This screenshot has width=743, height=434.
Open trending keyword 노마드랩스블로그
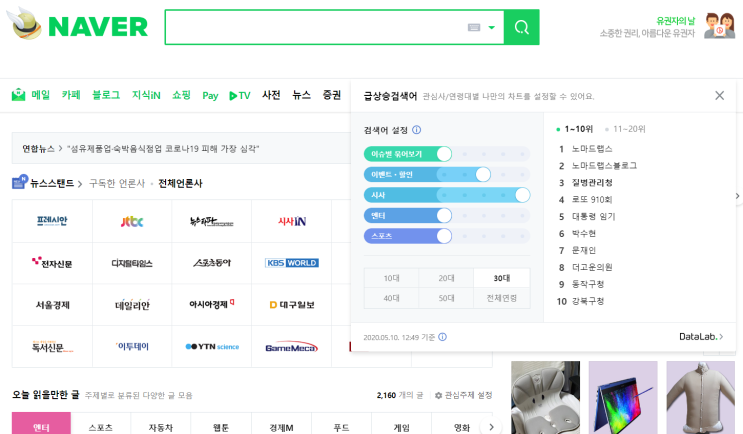coord(604,166)
